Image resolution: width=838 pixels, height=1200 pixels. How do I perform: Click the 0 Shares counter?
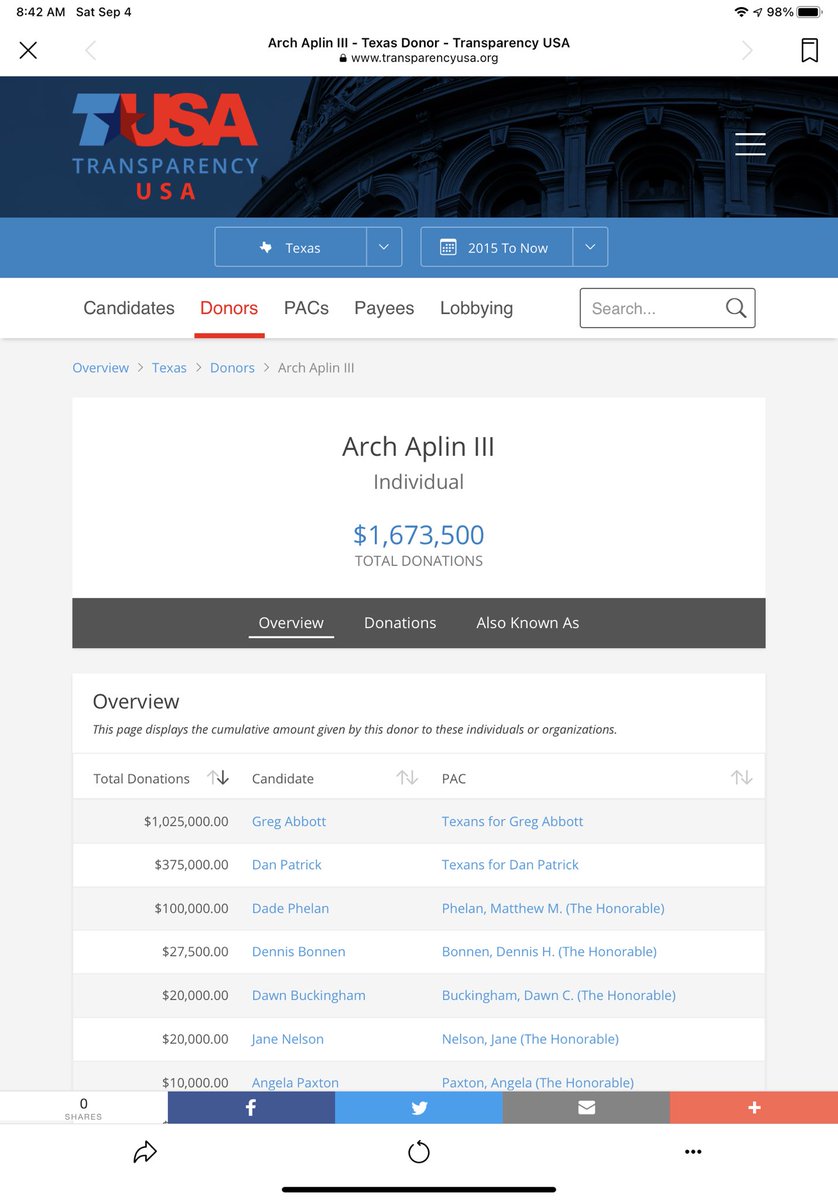[83, 1107]
